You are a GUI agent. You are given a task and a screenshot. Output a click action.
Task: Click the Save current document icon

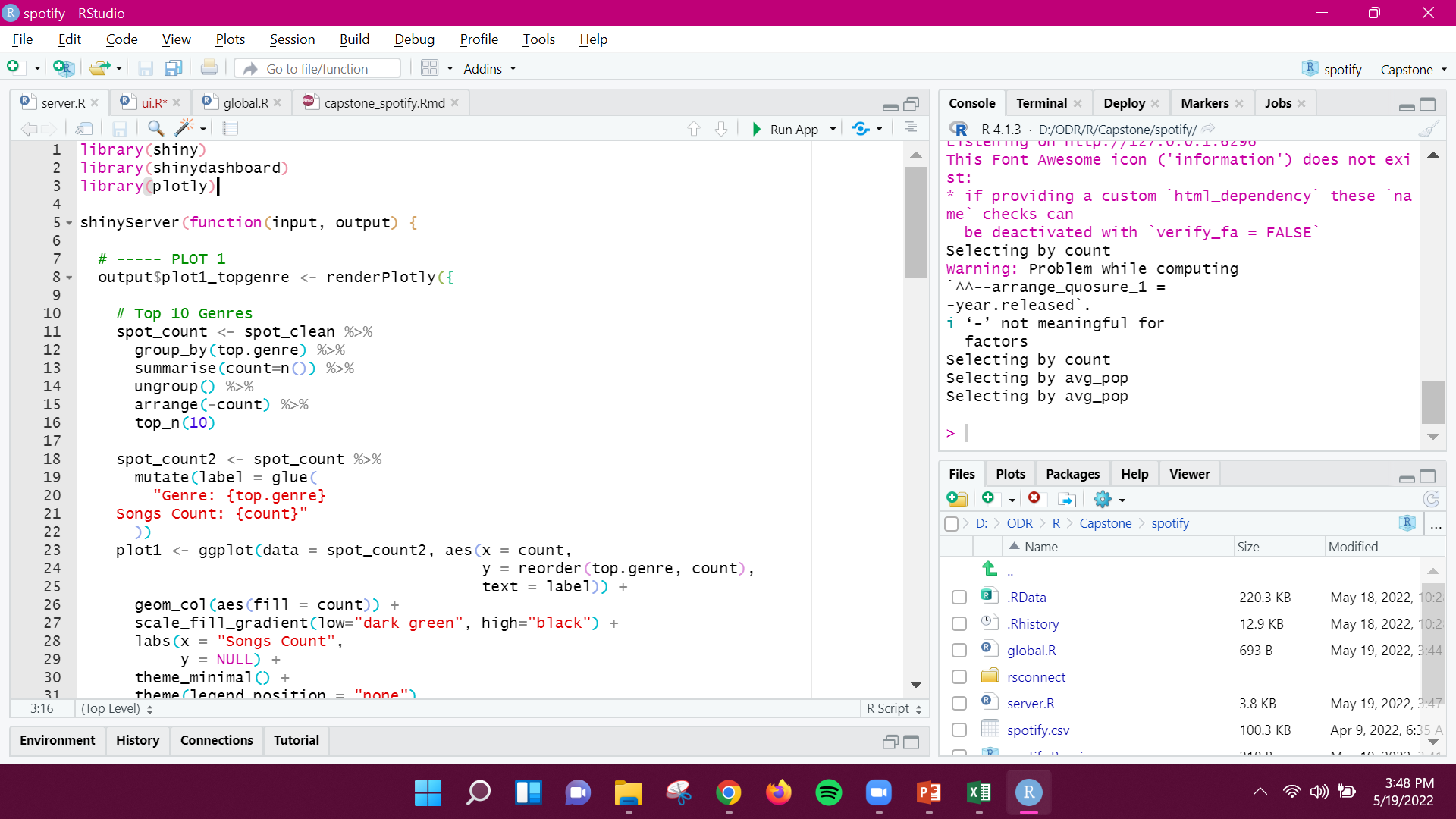(x=120, y=129)
